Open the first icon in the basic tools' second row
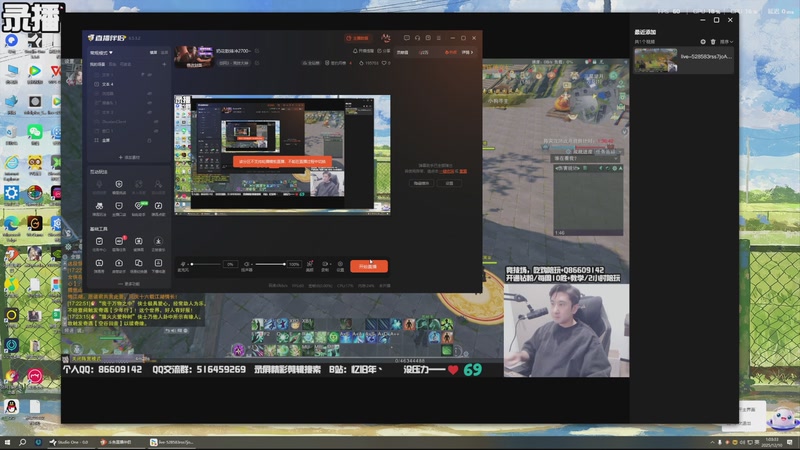This screenshot has height=450, width=800. (99, 264)
